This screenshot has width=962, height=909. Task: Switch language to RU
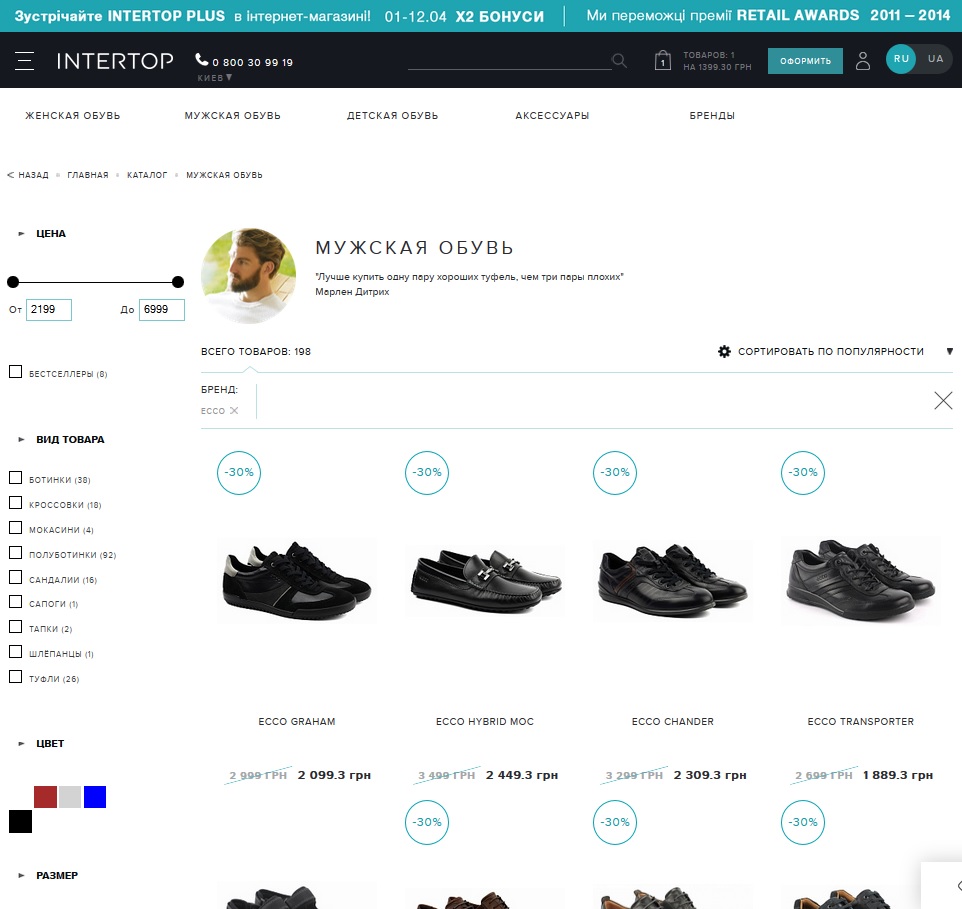pos(901,59)
